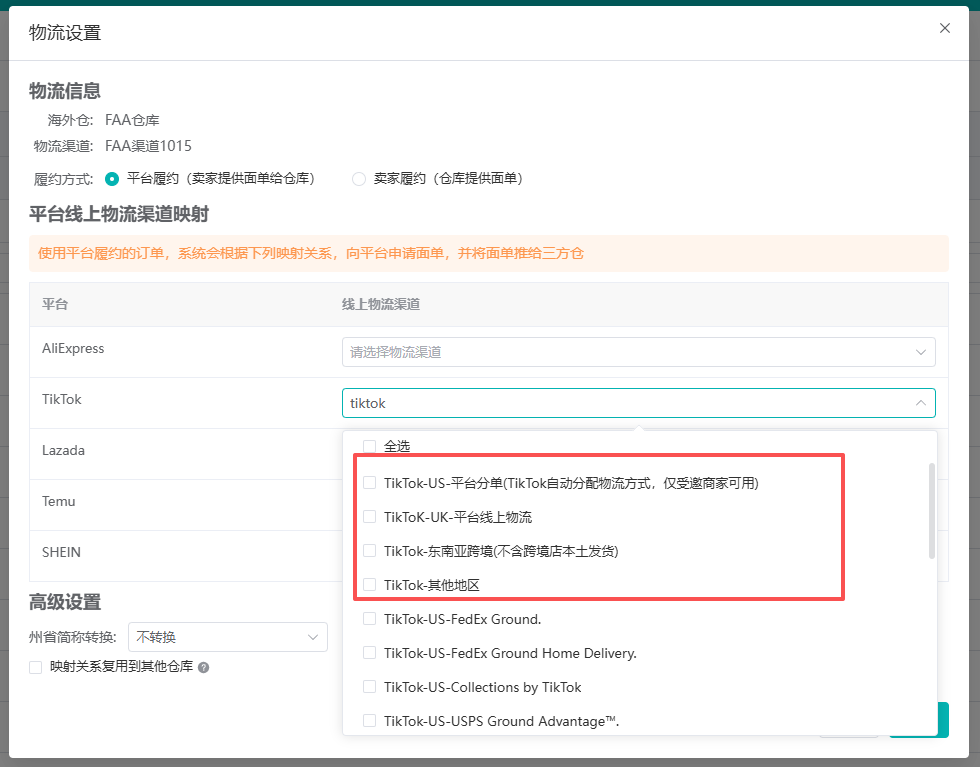Click the 线上物流渠道 column header

tap(381, 304)
